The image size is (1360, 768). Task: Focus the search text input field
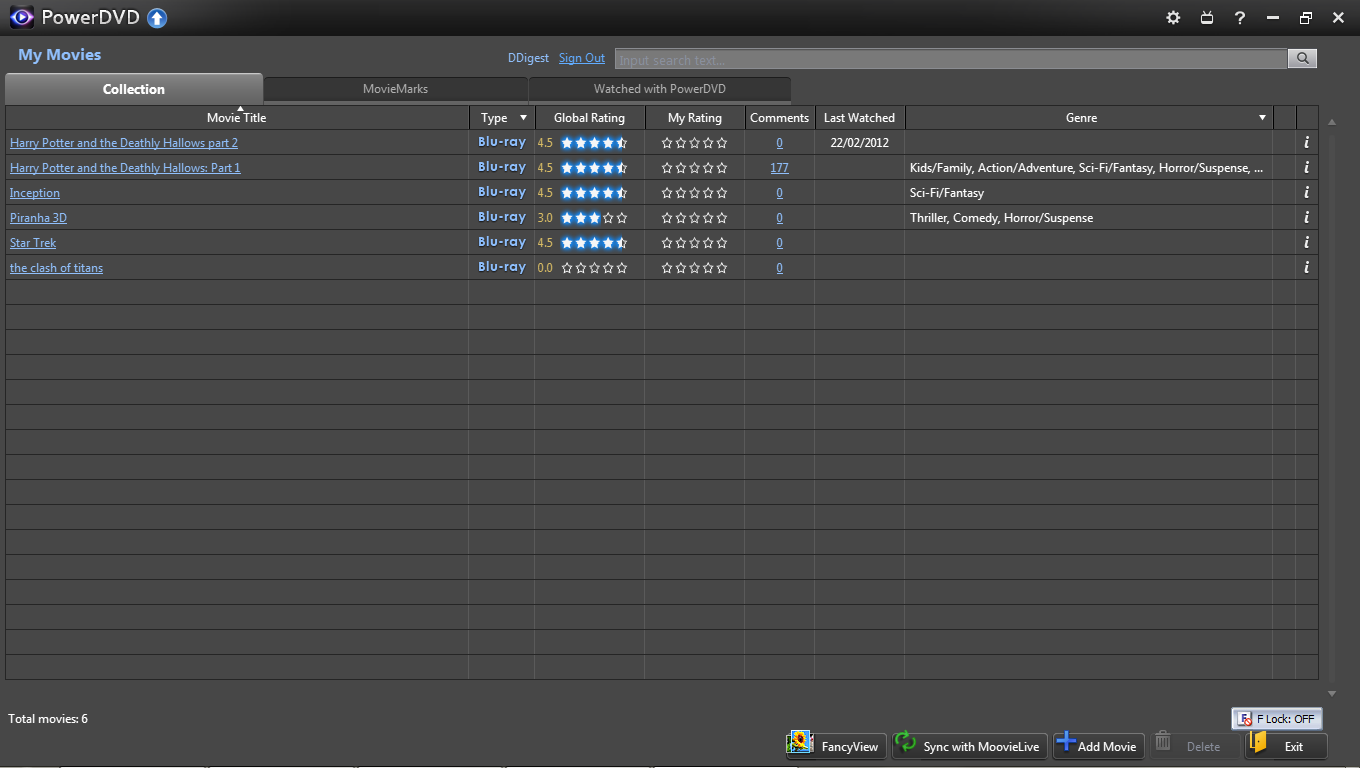[950, 60]
